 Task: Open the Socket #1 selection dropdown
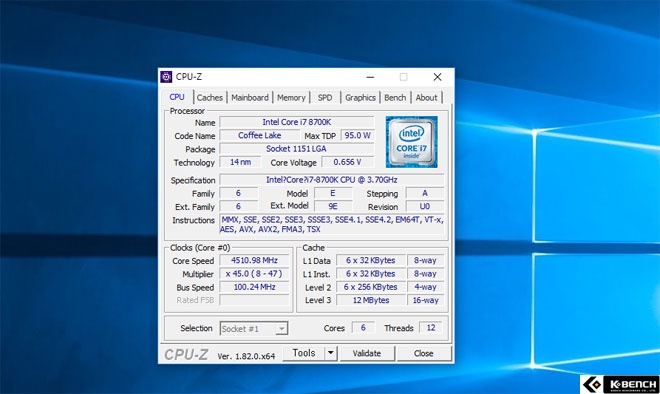click(254, 329)
